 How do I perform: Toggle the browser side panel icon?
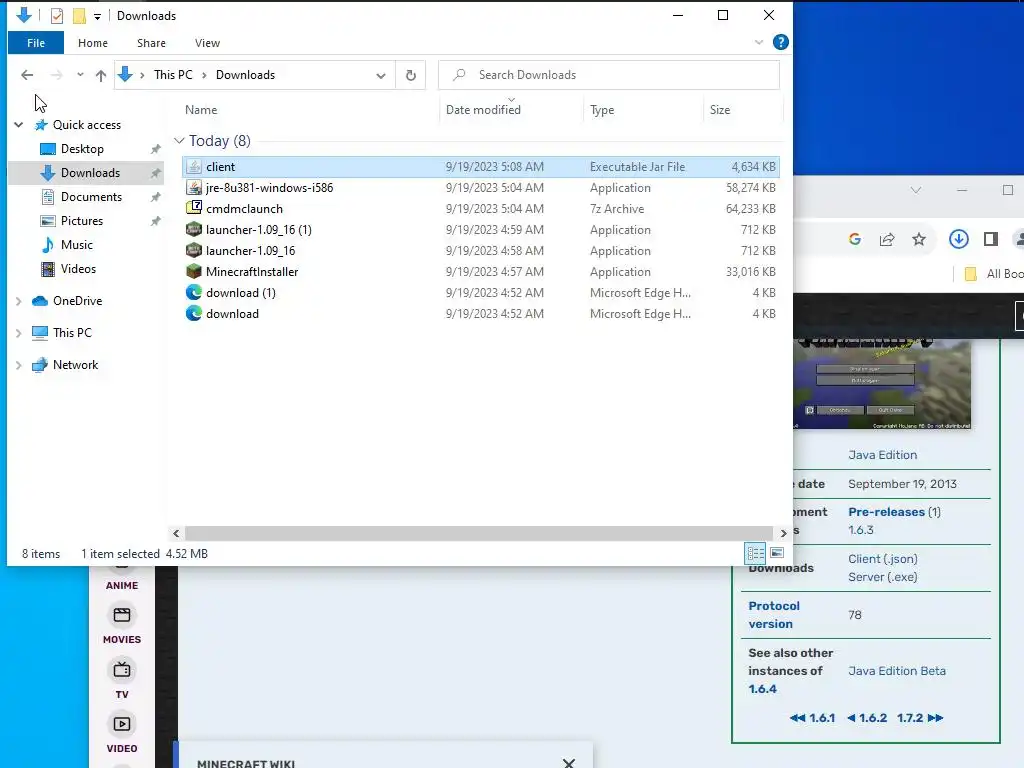pos(991,239)
